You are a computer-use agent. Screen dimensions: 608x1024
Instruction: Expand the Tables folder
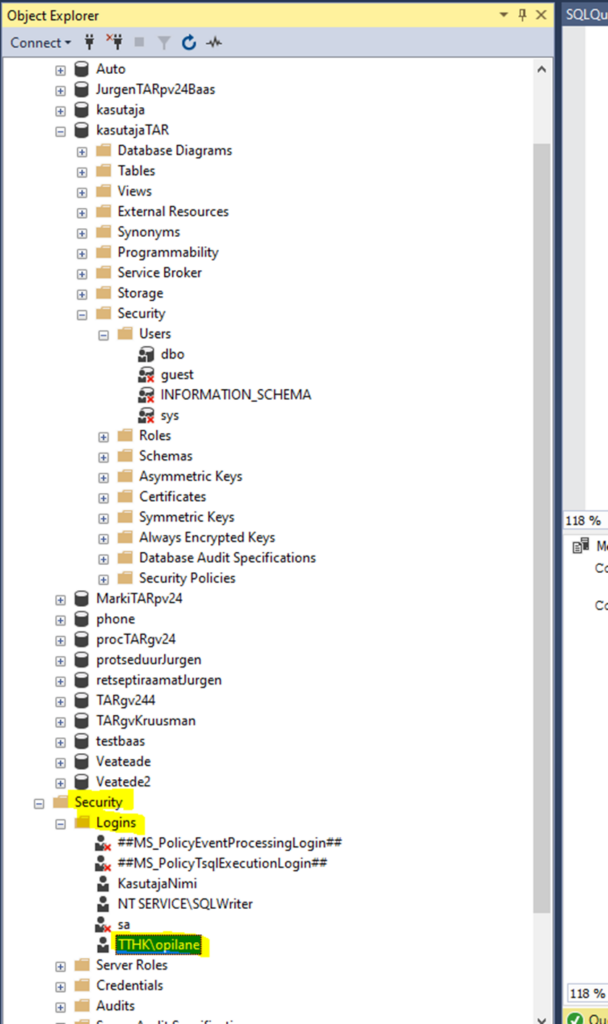click(82, 171)
